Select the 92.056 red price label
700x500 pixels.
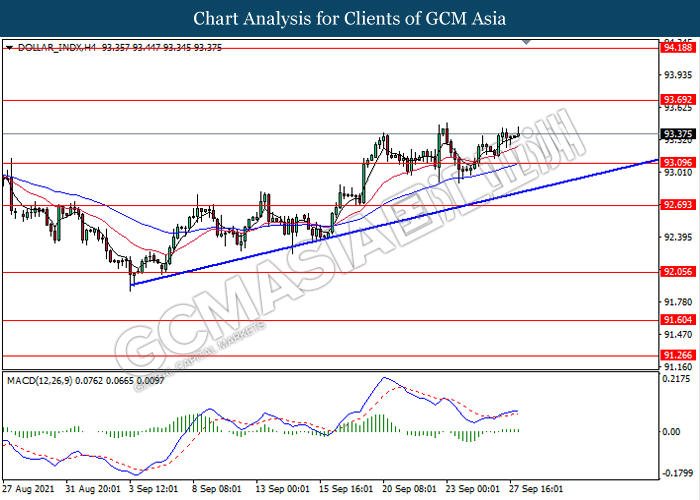(x=677, y=271)
